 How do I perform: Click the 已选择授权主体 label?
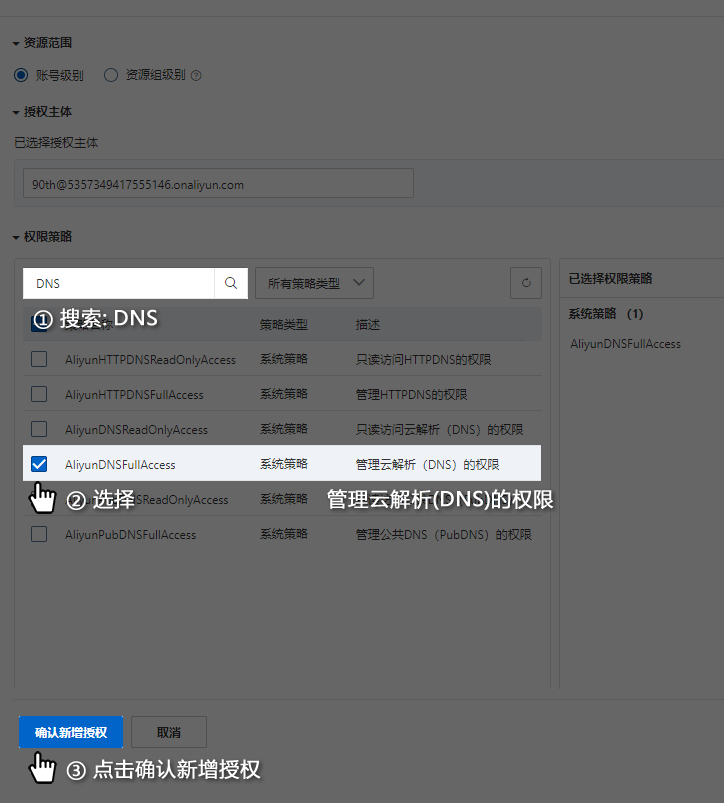tap(56, 142)
